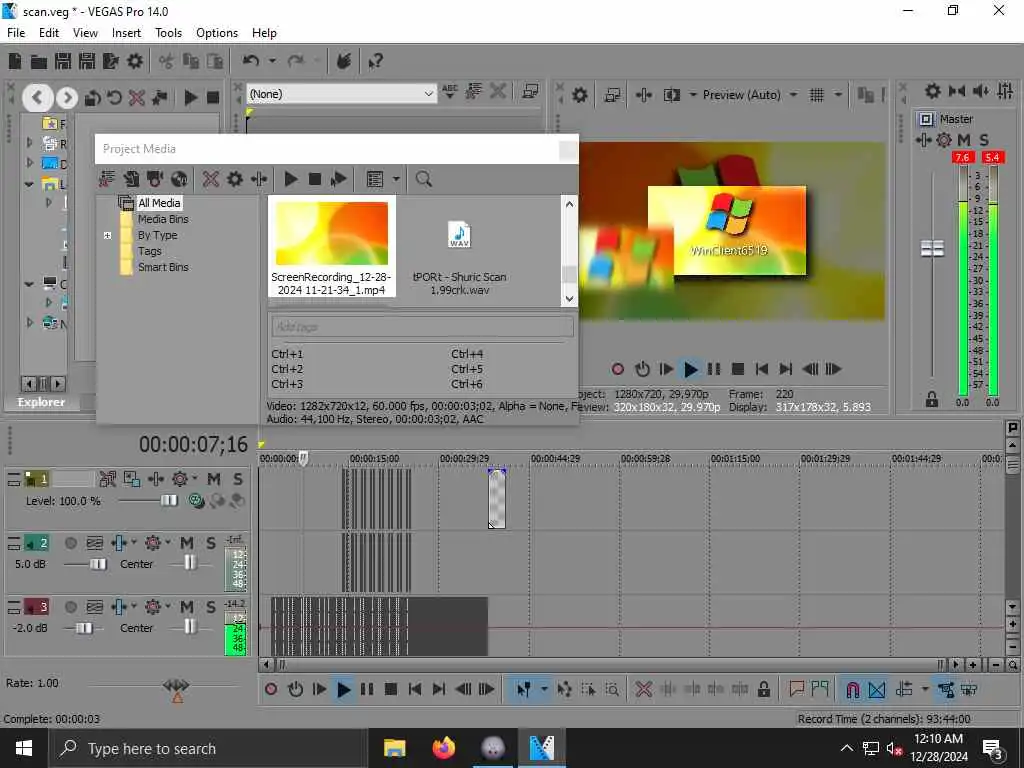
Task: Open Edit menu
Action: pyautogui.click(x=48, y=33)
